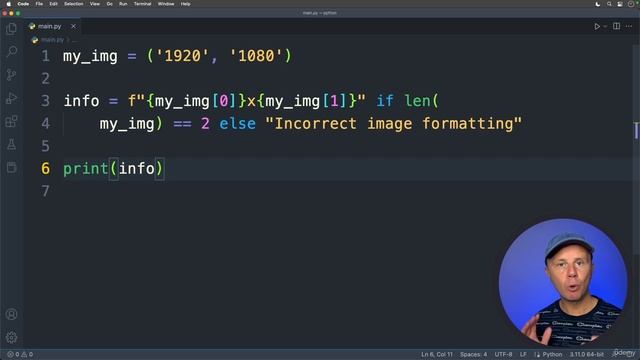Open the File menu
This screenshot has width=640, height=360.
click(39, 4)
